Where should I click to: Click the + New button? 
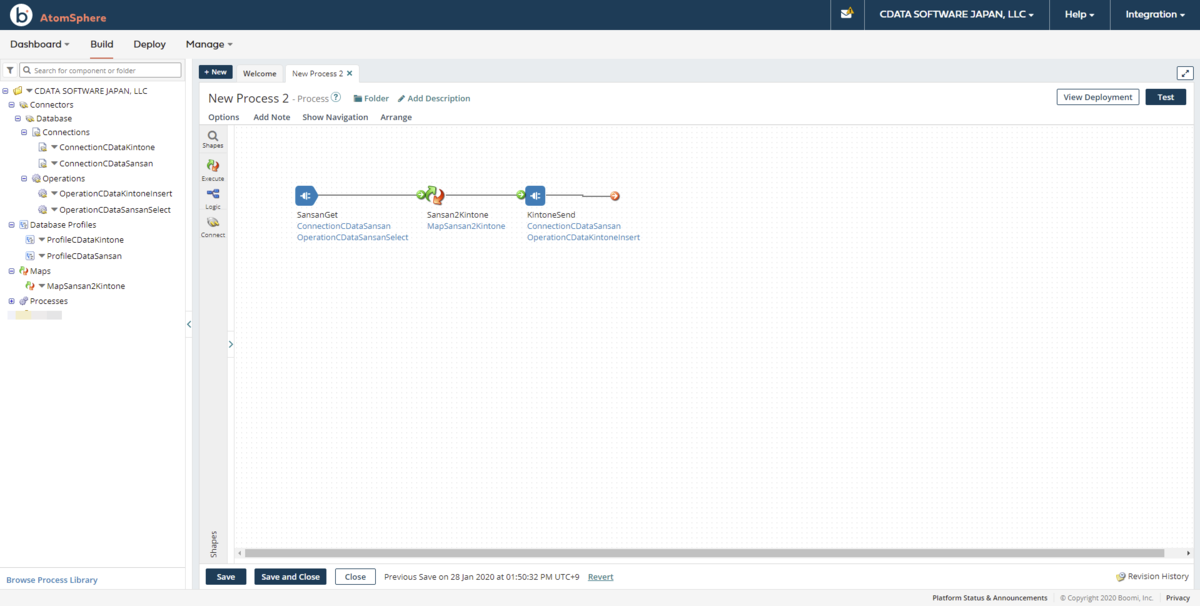click(215, 72)
